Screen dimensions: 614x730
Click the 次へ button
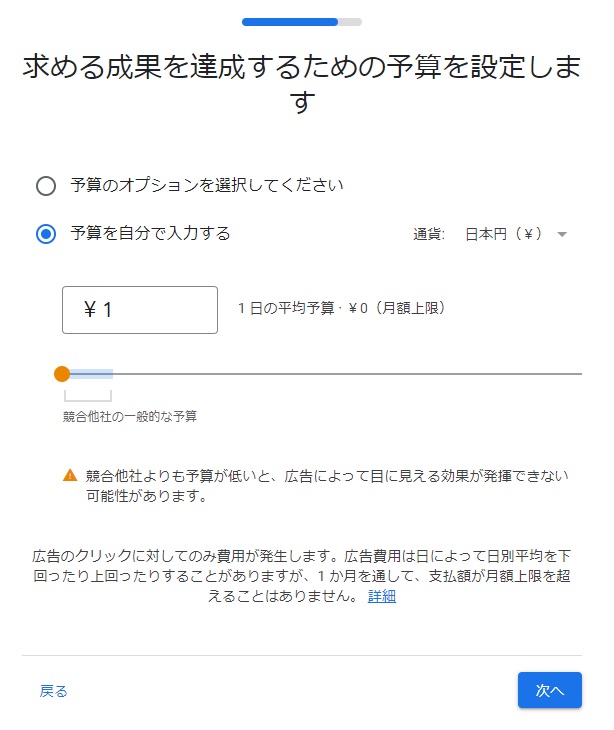pyautogui.click(x=550, y=690)
